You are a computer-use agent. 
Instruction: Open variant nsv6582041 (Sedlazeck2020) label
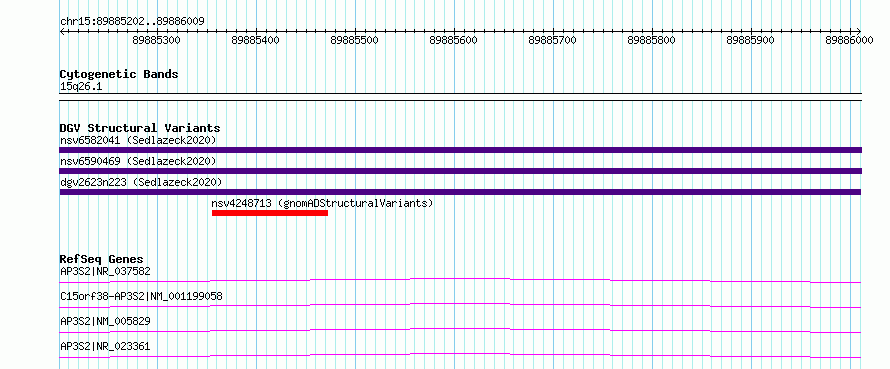point(138,140)
